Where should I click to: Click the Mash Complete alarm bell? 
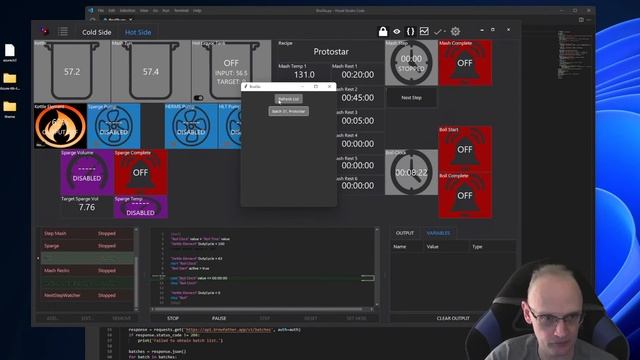pyautogui.click(x=465, y=63)
